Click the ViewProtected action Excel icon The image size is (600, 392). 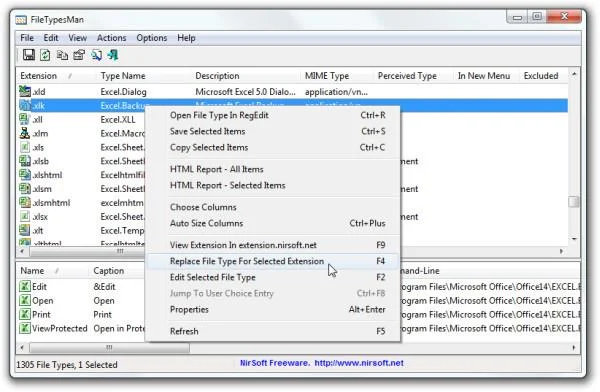tap(24, 328)
